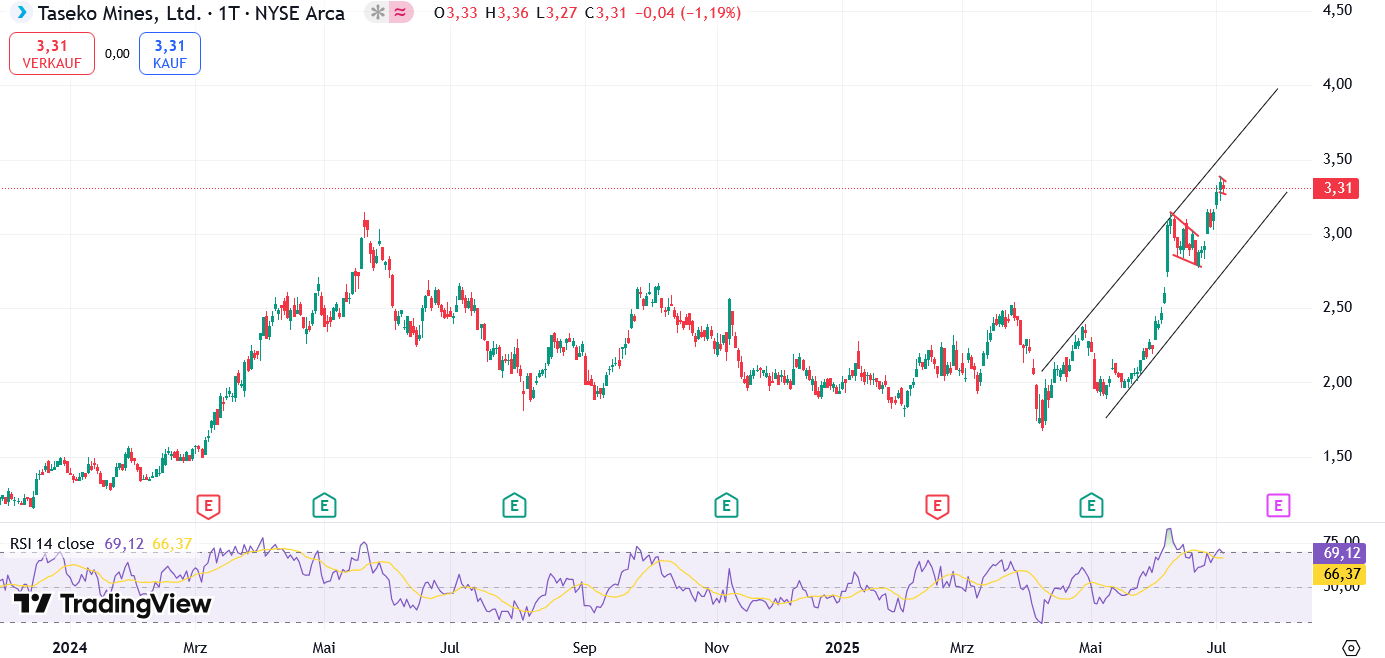Image resolution: width=1385 pixels, height=658 pixels.
Task: Click the 2,00 price scale label
Action: point(1337,382)
